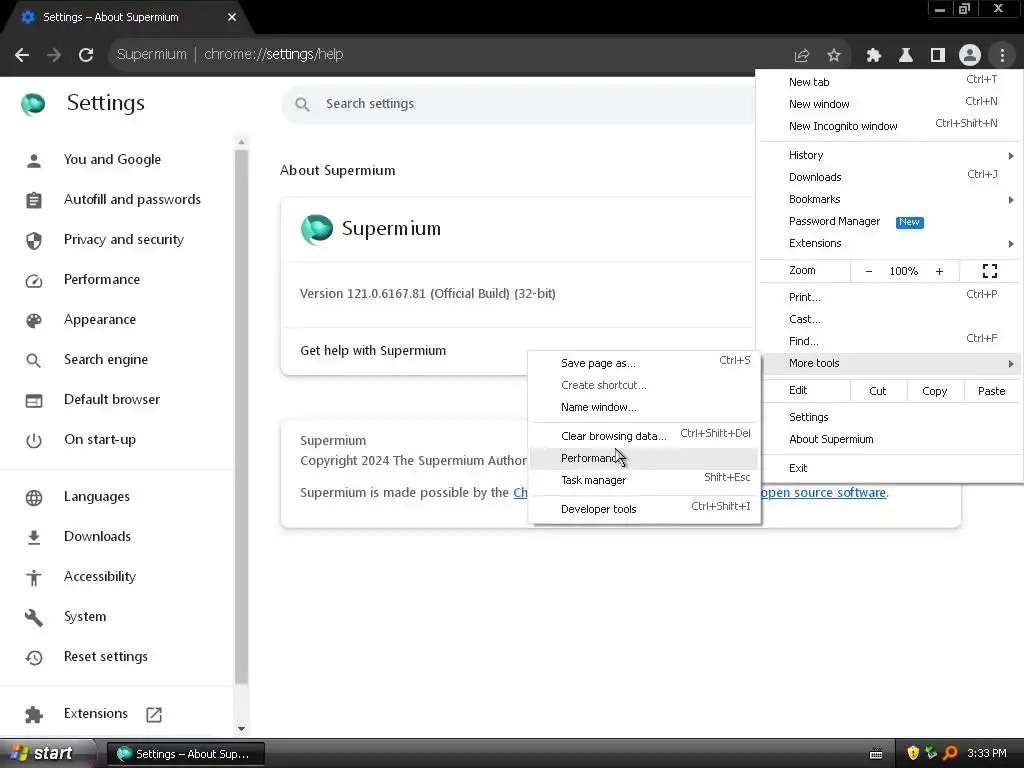Click the shield icon for Privacy and security
Image resolution: width=1024 pixels, height=768 pixels.
coord(34,240)
